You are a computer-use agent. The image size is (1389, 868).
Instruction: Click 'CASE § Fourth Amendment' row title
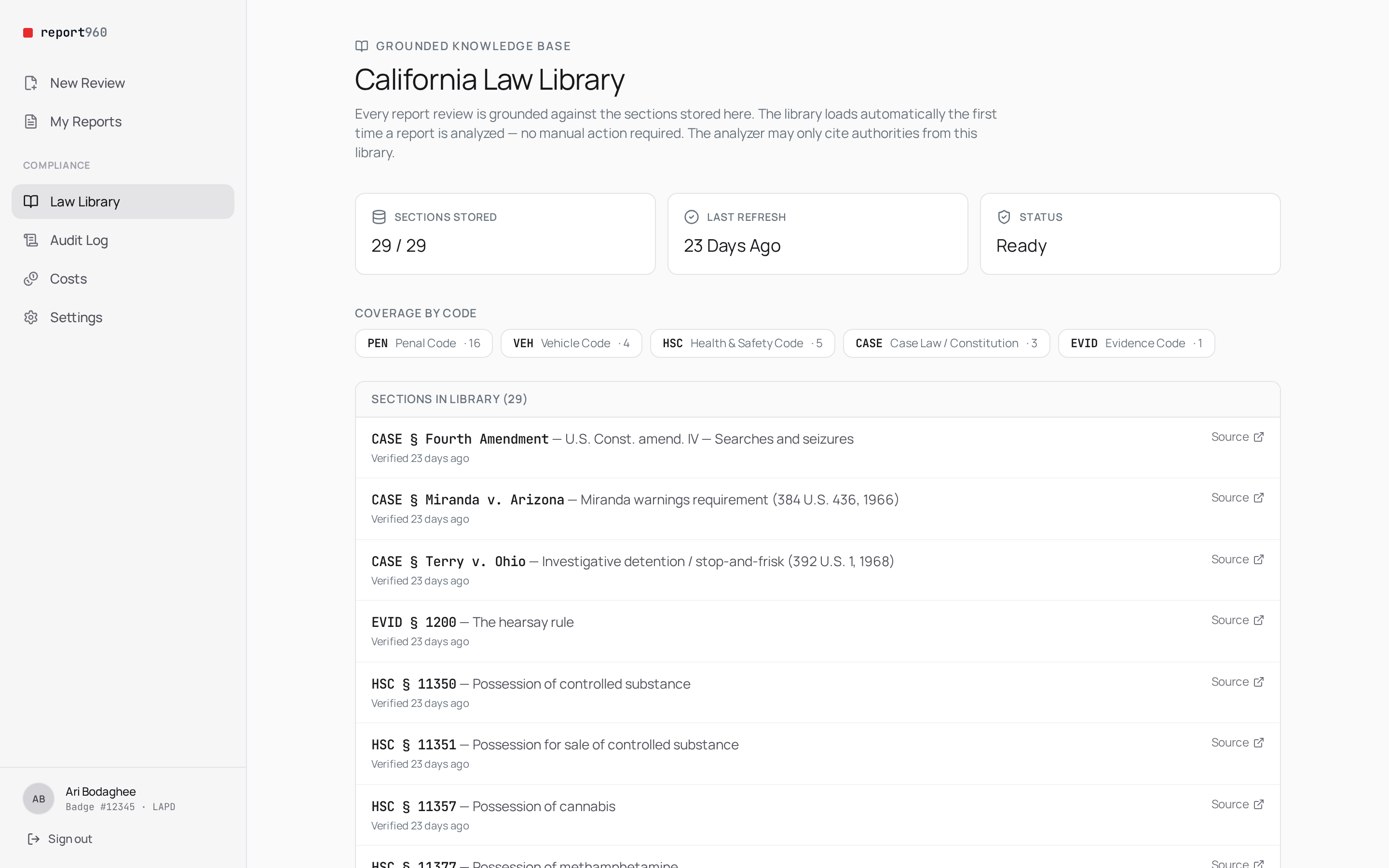click(460, 439)
